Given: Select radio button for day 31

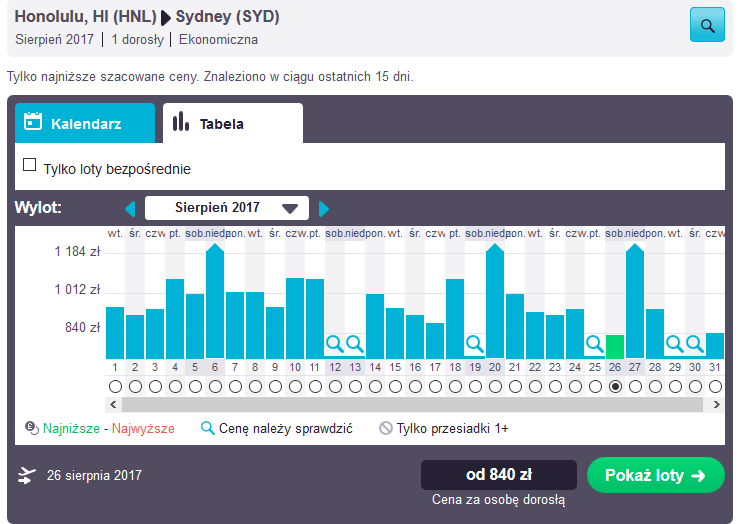Looking at the screenshot, I should pos(715,387).
